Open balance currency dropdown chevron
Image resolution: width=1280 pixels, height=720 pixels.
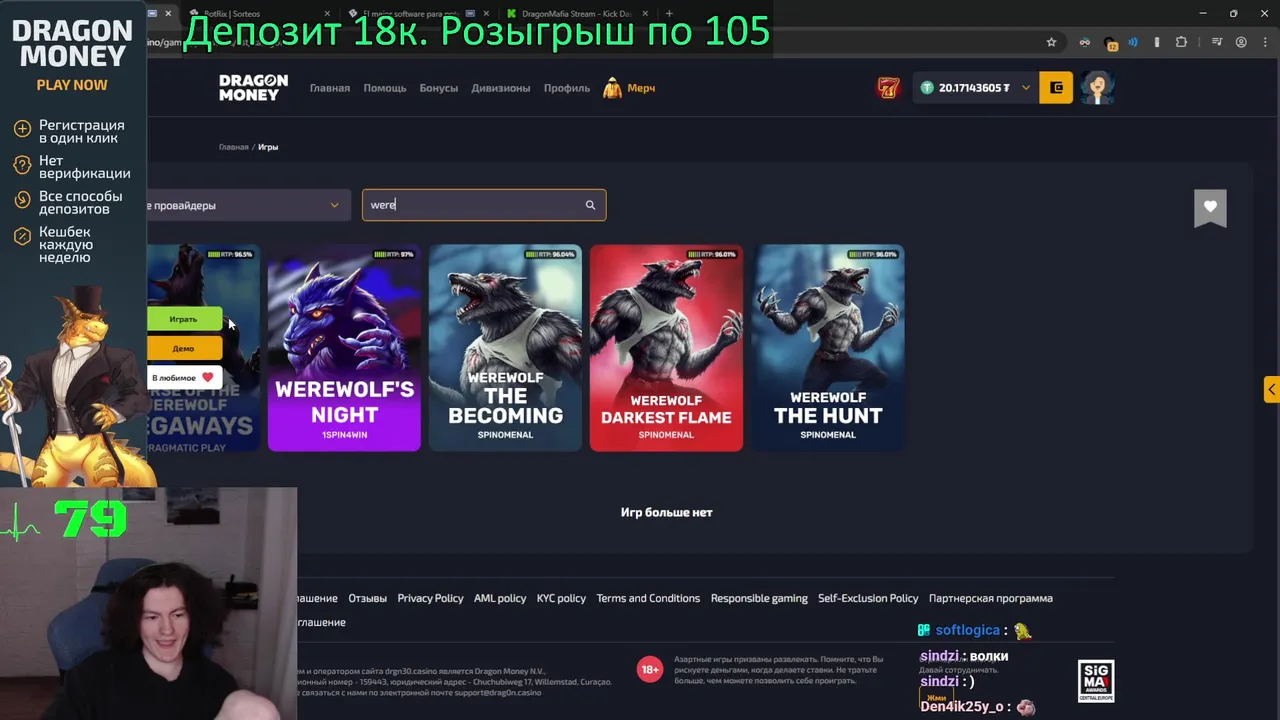tap(1025, 88)
